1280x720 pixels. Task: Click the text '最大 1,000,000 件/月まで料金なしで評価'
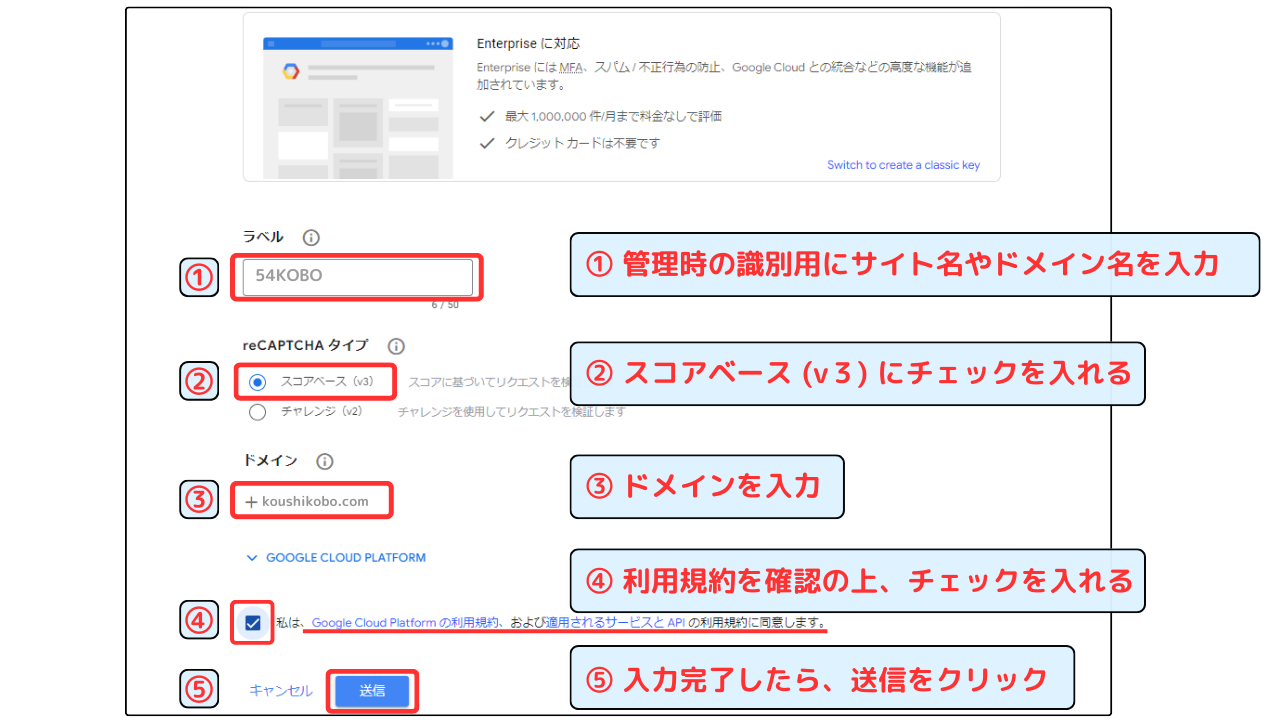pyautogui.click(x=611, y=116)
